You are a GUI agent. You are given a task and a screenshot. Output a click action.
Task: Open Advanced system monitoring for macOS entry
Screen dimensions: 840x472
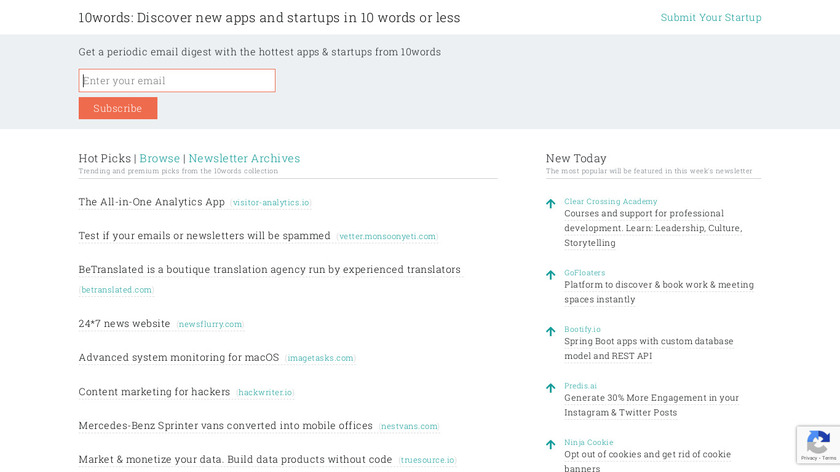179,357
